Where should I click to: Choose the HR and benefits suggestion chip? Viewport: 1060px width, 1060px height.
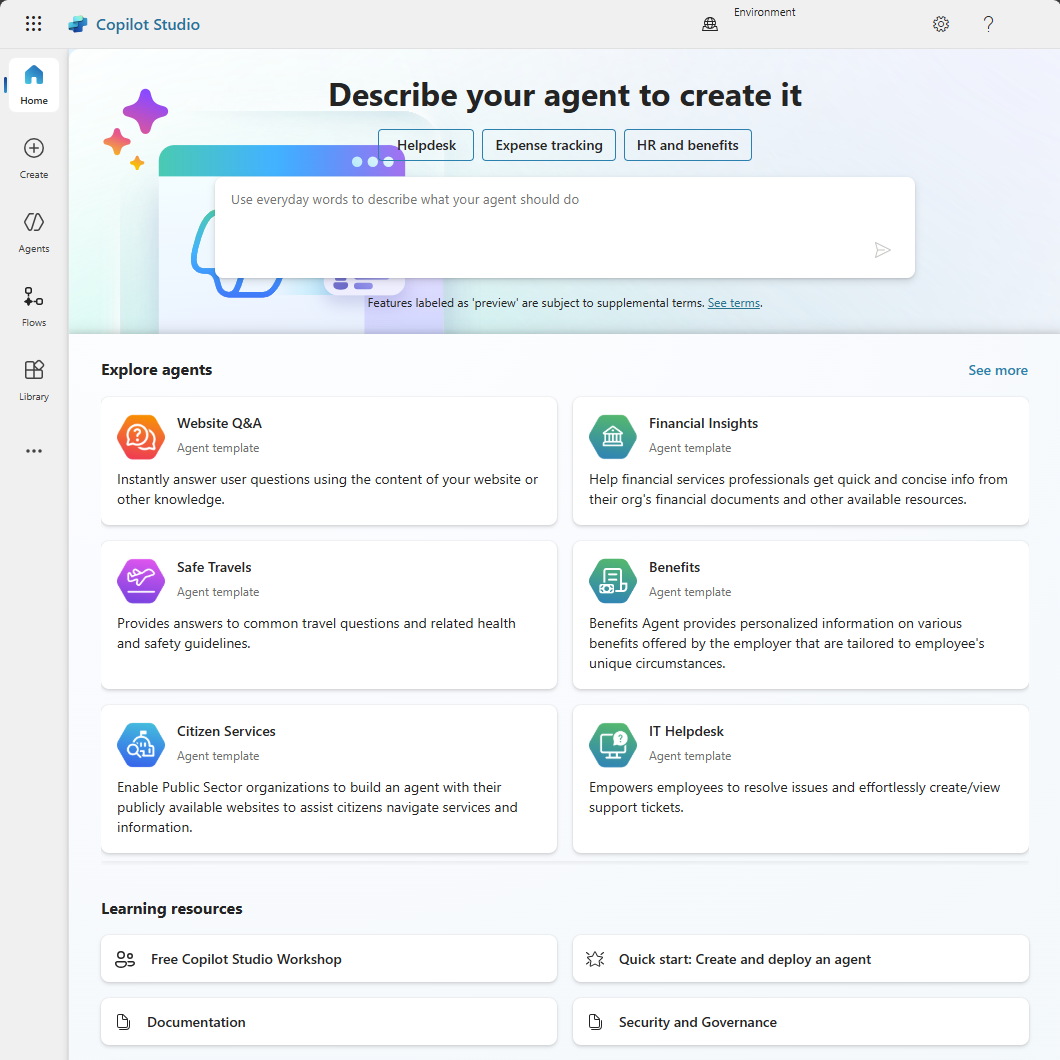coord(688,145)
